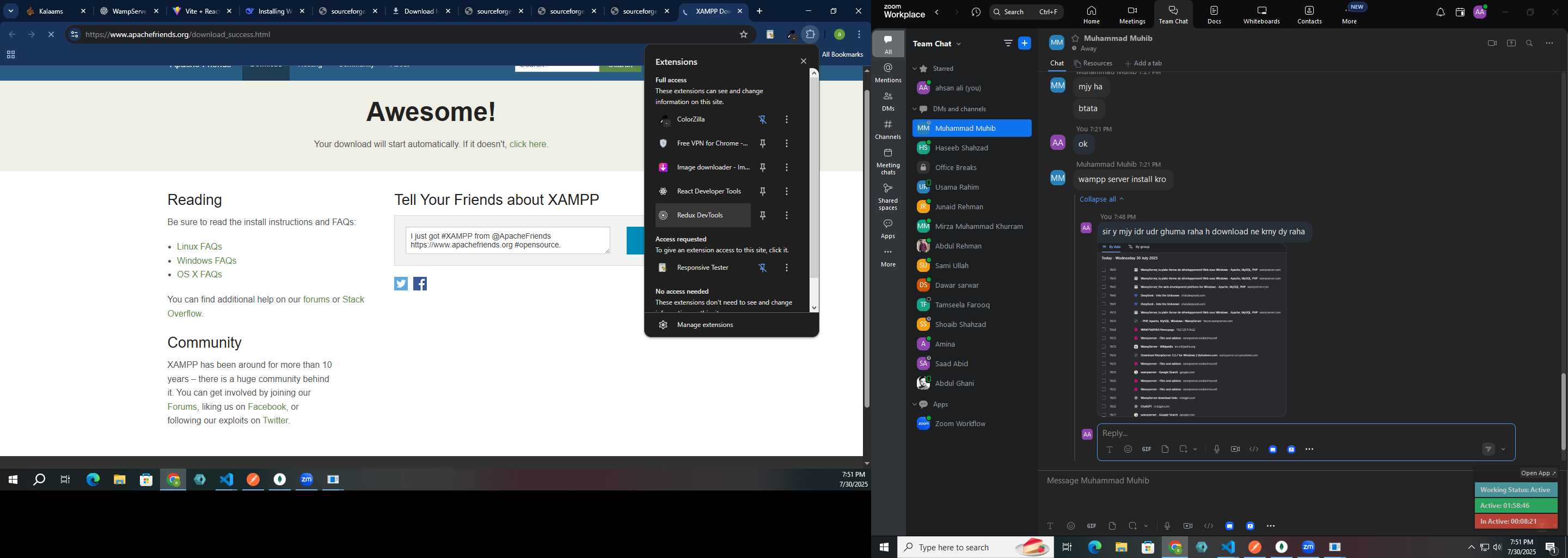Open Chrome three-dot menu

pos(860,35)
